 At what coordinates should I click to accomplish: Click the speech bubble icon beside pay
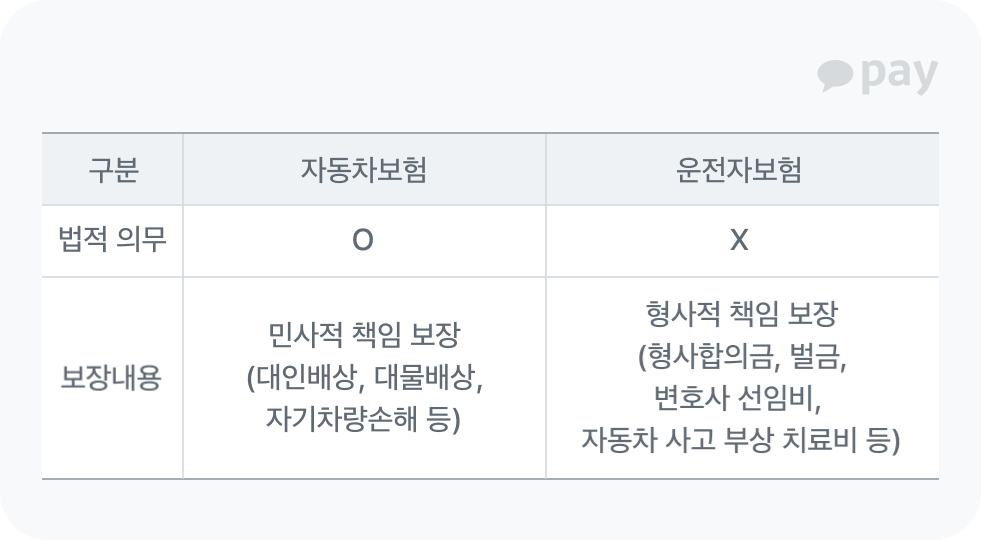pos(834,76)
